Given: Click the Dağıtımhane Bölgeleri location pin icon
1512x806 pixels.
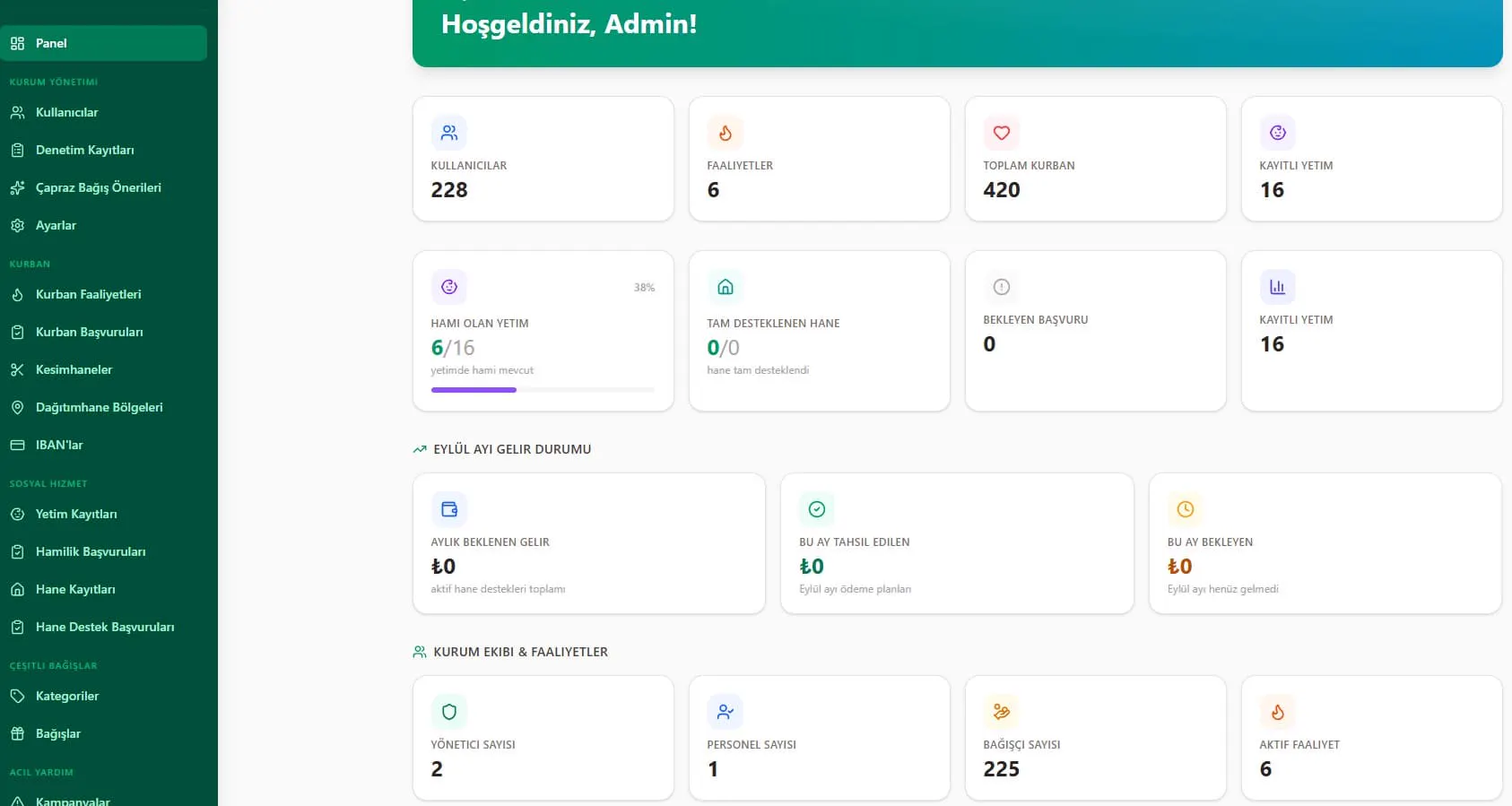Looking at the screenshot, I should pos(17,408).
